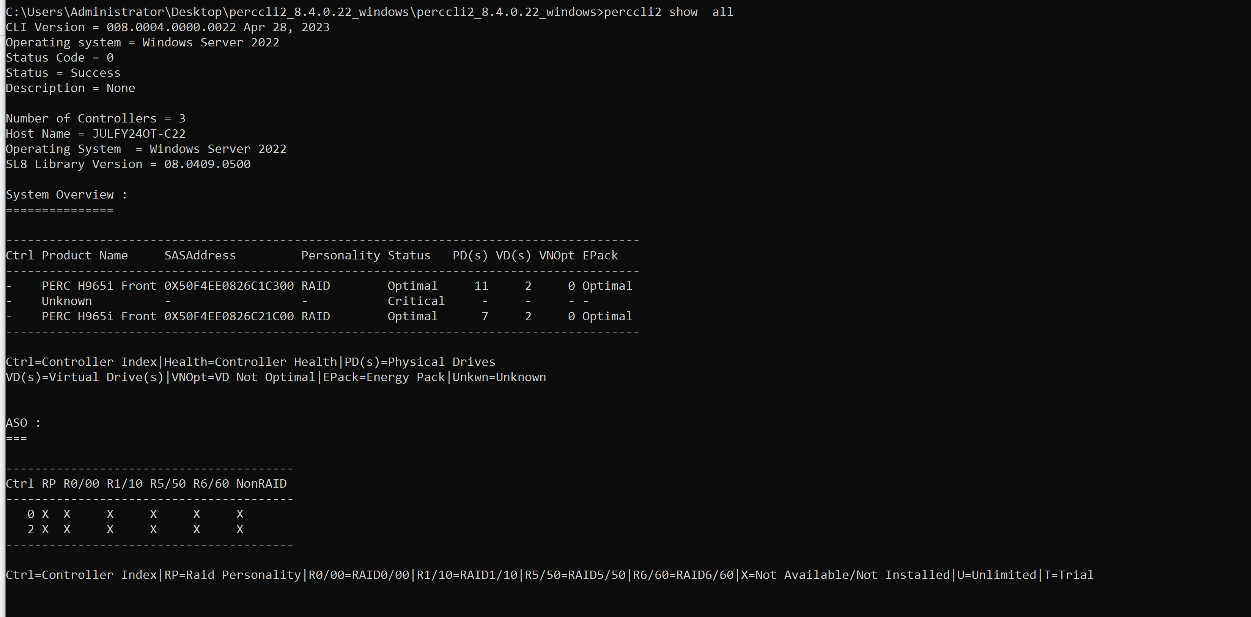Click the CLI Version line
1251x617 pixels.
click(167, 27)
